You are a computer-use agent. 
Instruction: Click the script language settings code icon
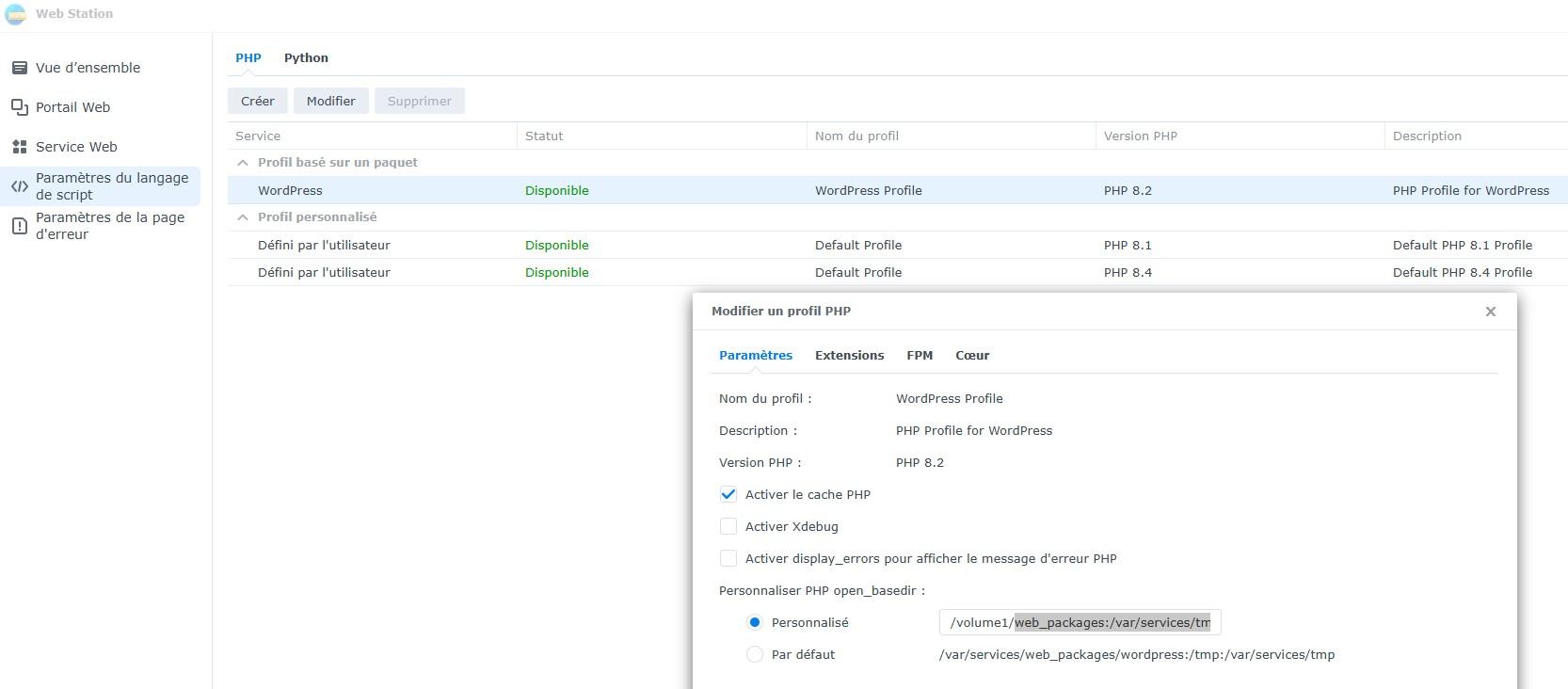tap(20, 186)
